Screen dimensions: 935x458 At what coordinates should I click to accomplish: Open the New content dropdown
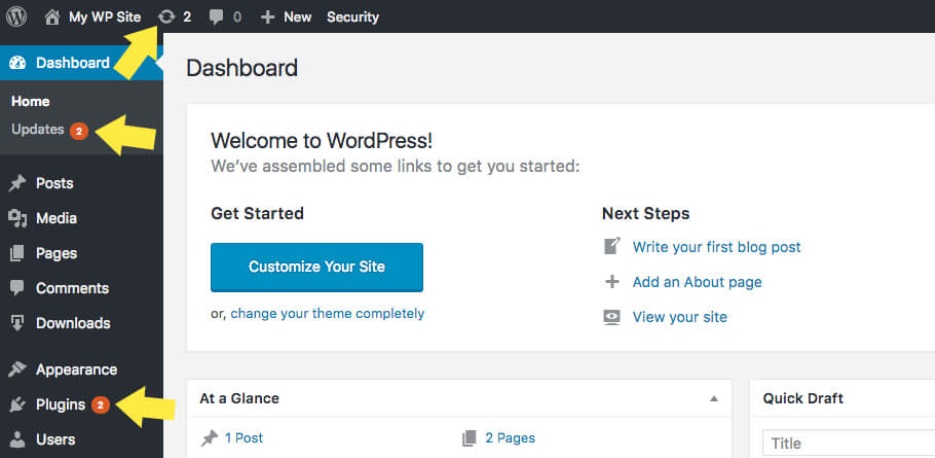tap(287, 17)
